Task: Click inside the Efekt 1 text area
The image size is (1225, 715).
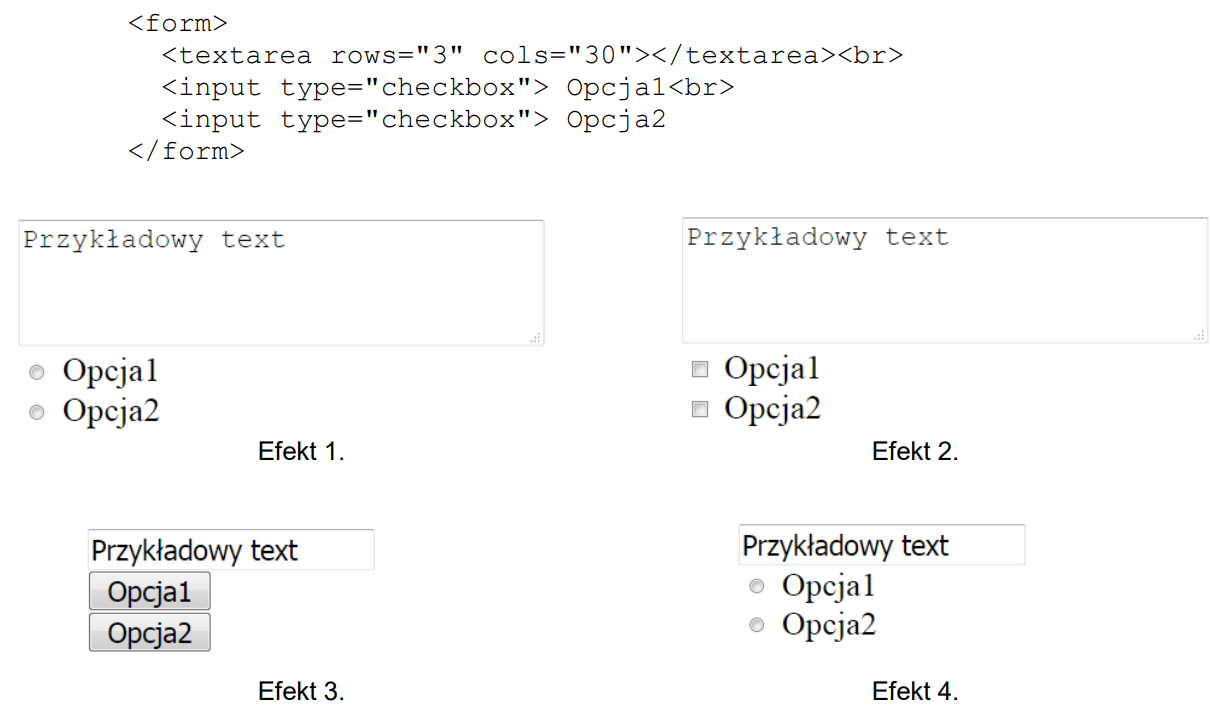Action: [x=280, y=283]
